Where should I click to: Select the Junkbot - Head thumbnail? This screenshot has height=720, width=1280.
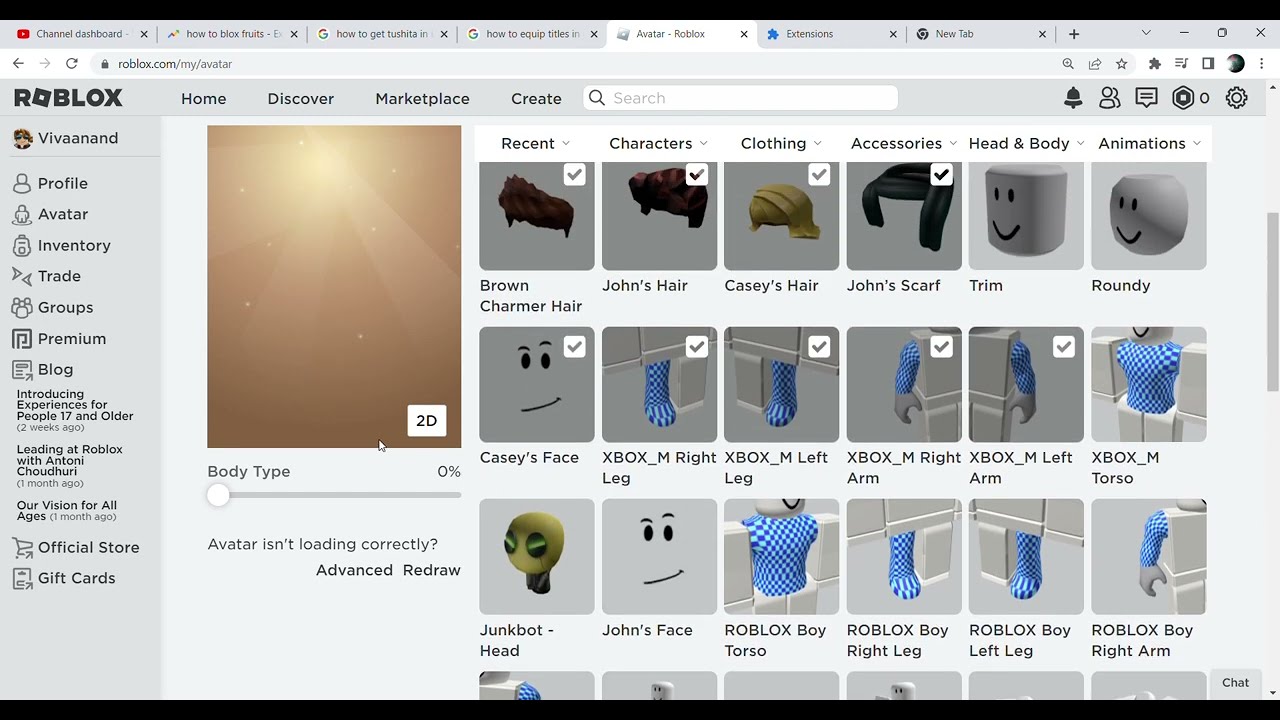pyautogui.click(x=537, y=557)
